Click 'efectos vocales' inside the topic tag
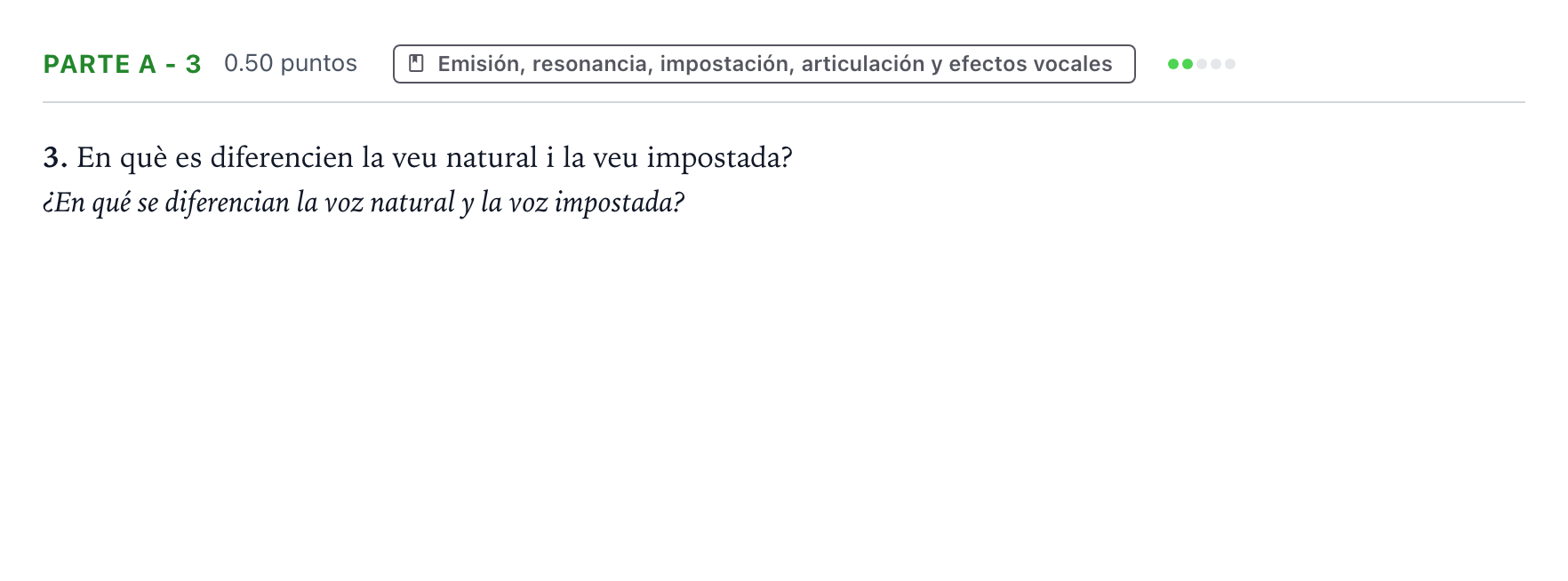This screenshot has height=581, width=1568. tap(1030, 64)
